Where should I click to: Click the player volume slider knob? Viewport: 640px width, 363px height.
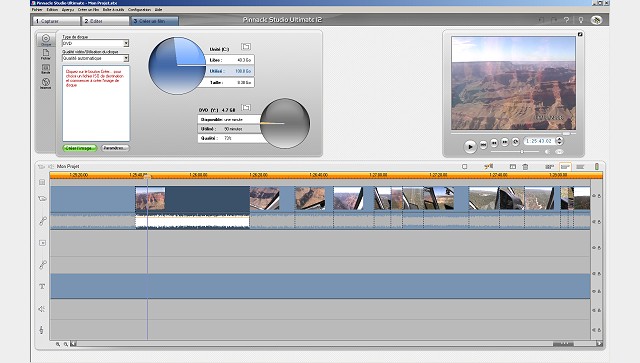click(x=522, y=152)
